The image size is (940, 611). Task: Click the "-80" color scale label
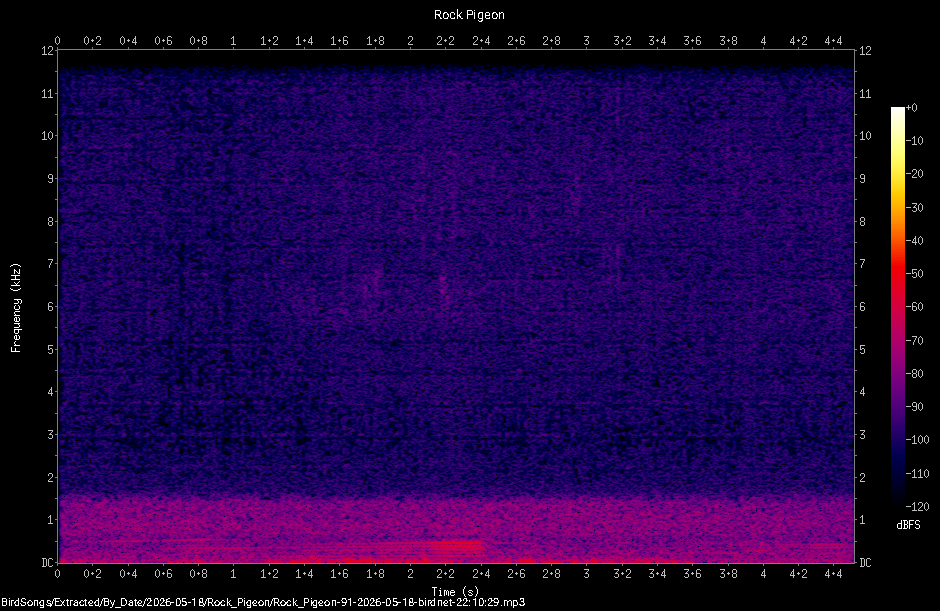[914, 374]
